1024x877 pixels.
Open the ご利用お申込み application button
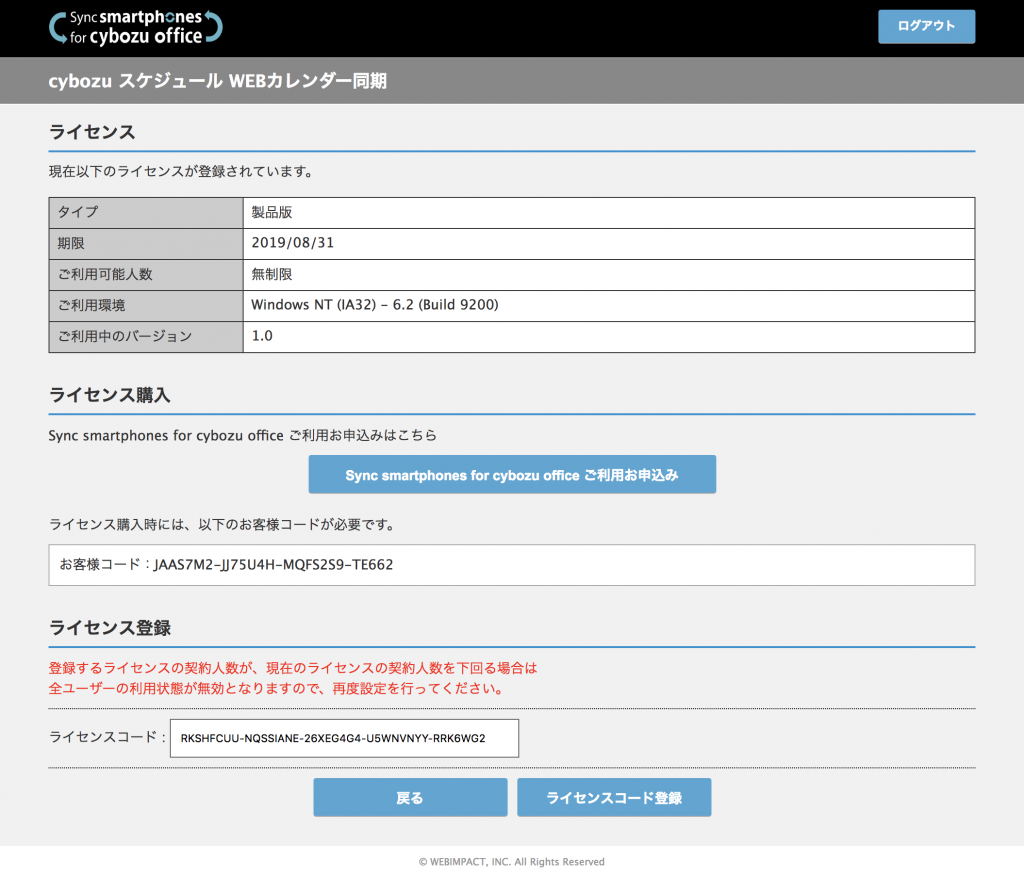pos(512,475)
